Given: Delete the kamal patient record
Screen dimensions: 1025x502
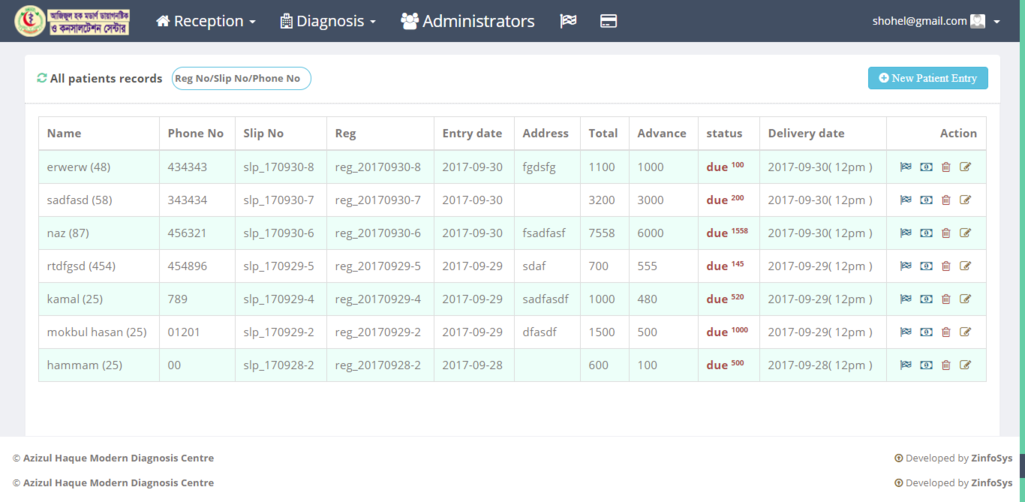Looking at the screenshot, I should pos(946,299).
